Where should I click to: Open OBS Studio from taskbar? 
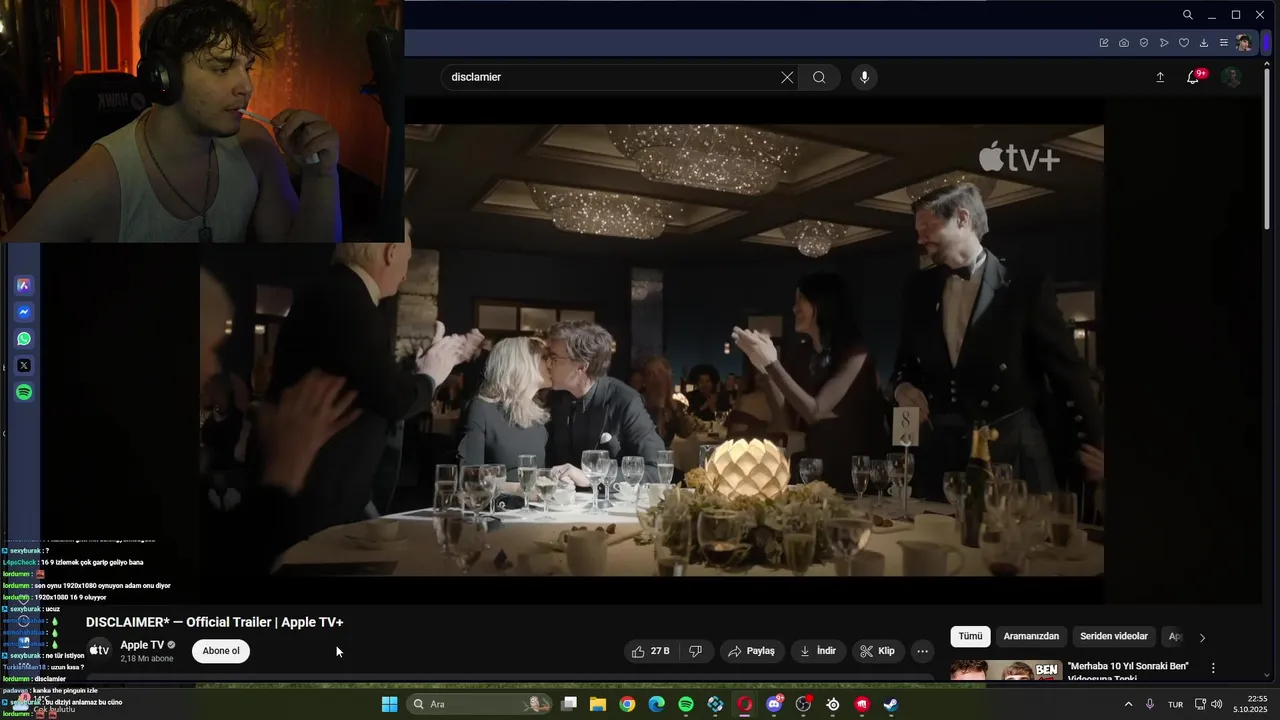[803, 704]
